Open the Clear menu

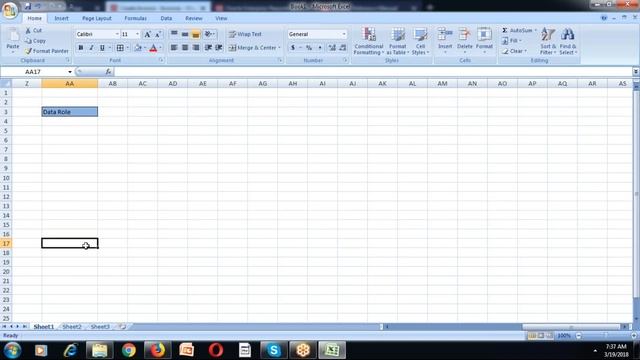click(x=514, y=51)
